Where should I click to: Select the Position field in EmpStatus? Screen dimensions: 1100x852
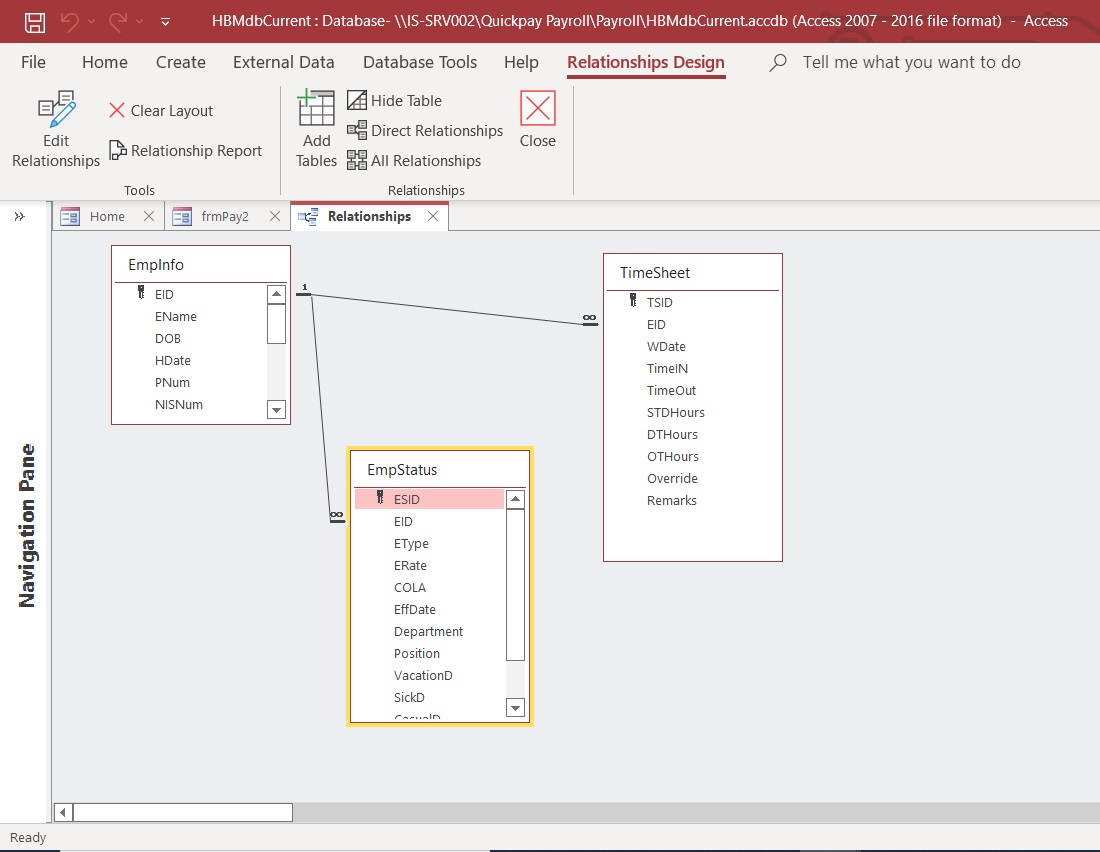tap(417, 653)
